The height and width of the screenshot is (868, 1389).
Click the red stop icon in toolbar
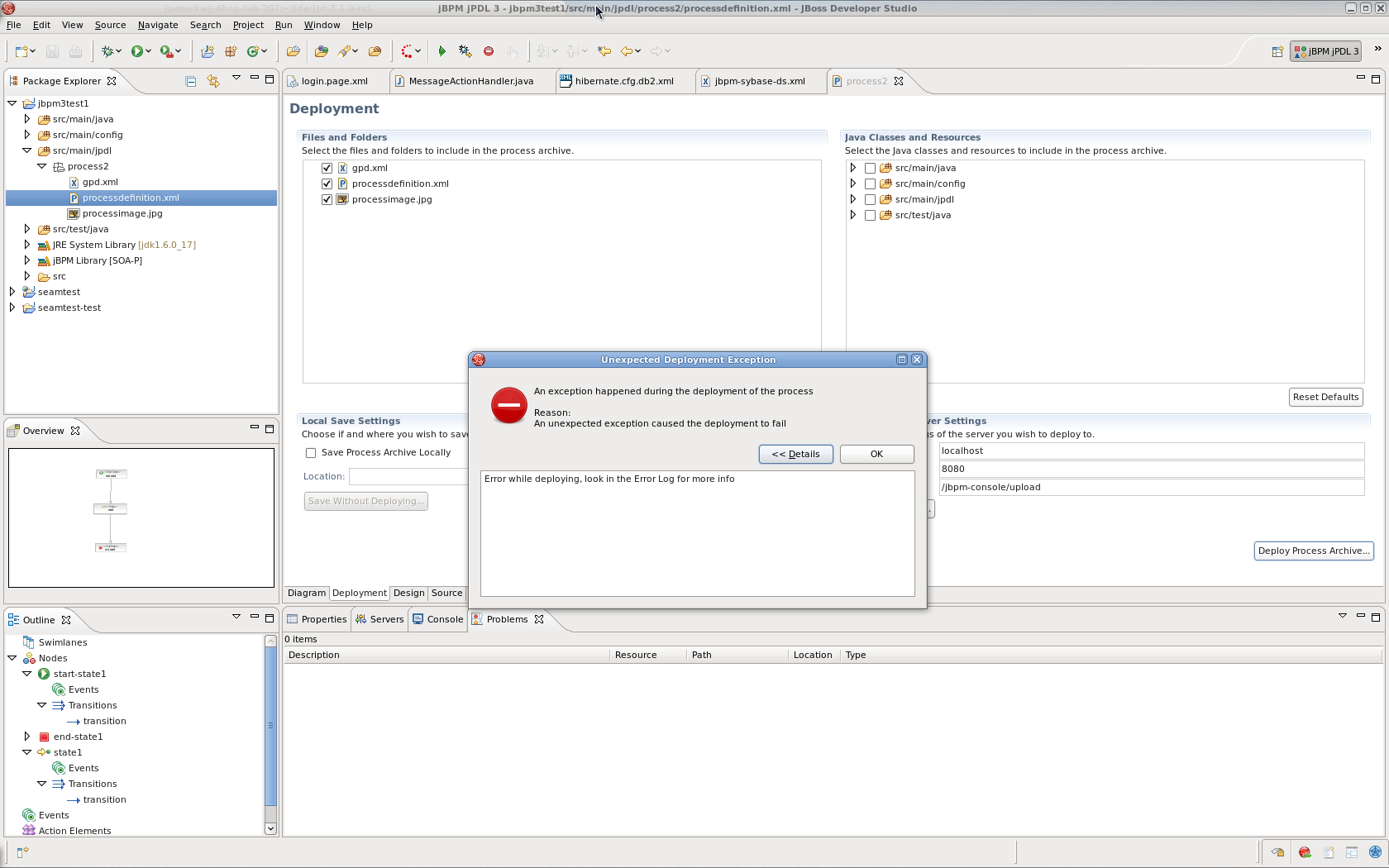(x=489, y=51)
